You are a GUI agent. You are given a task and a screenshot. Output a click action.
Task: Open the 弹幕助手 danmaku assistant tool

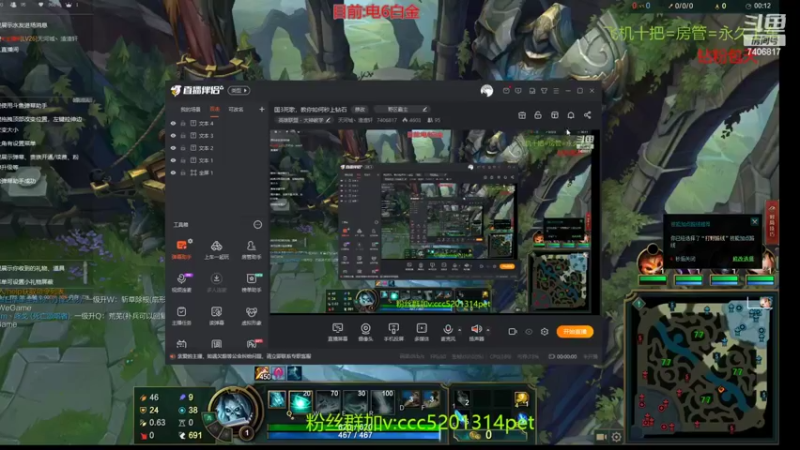(x=182, y=249)
